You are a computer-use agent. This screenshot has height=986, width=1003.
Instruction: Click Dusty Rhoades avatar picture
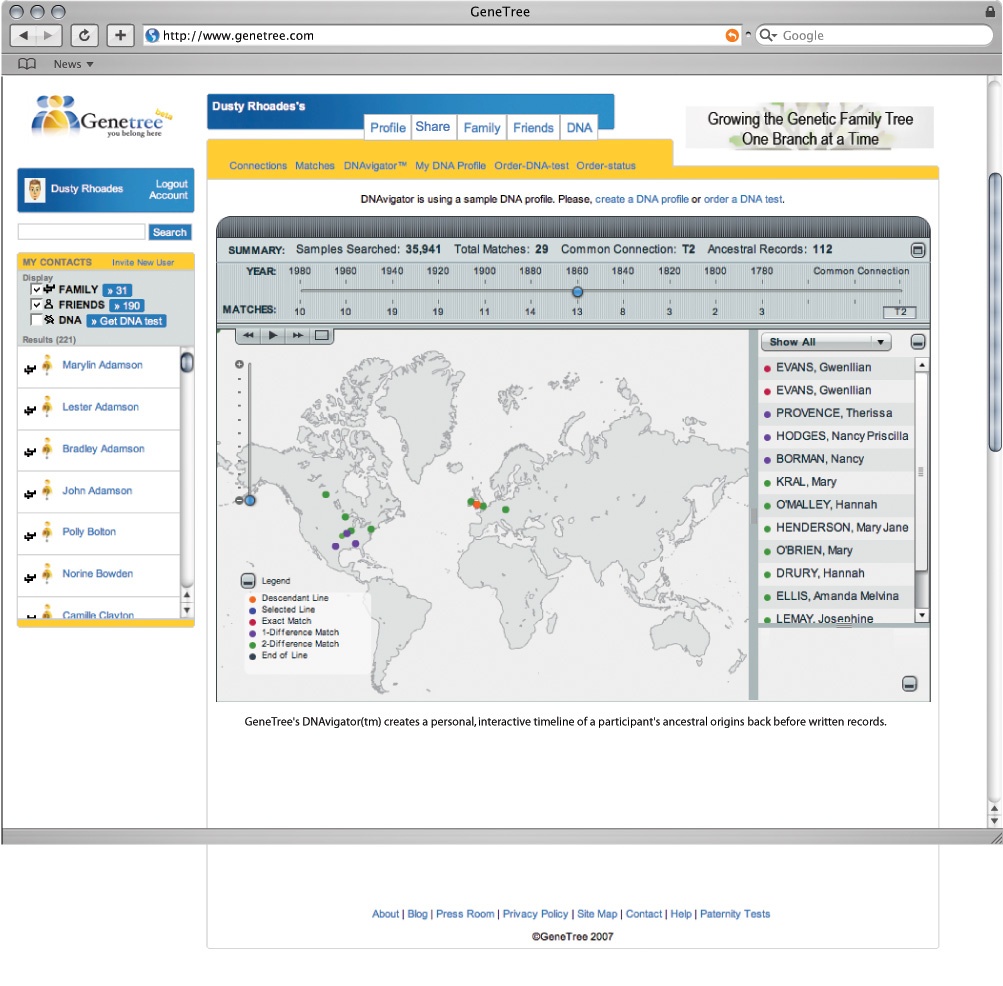[x=35, y=189]
